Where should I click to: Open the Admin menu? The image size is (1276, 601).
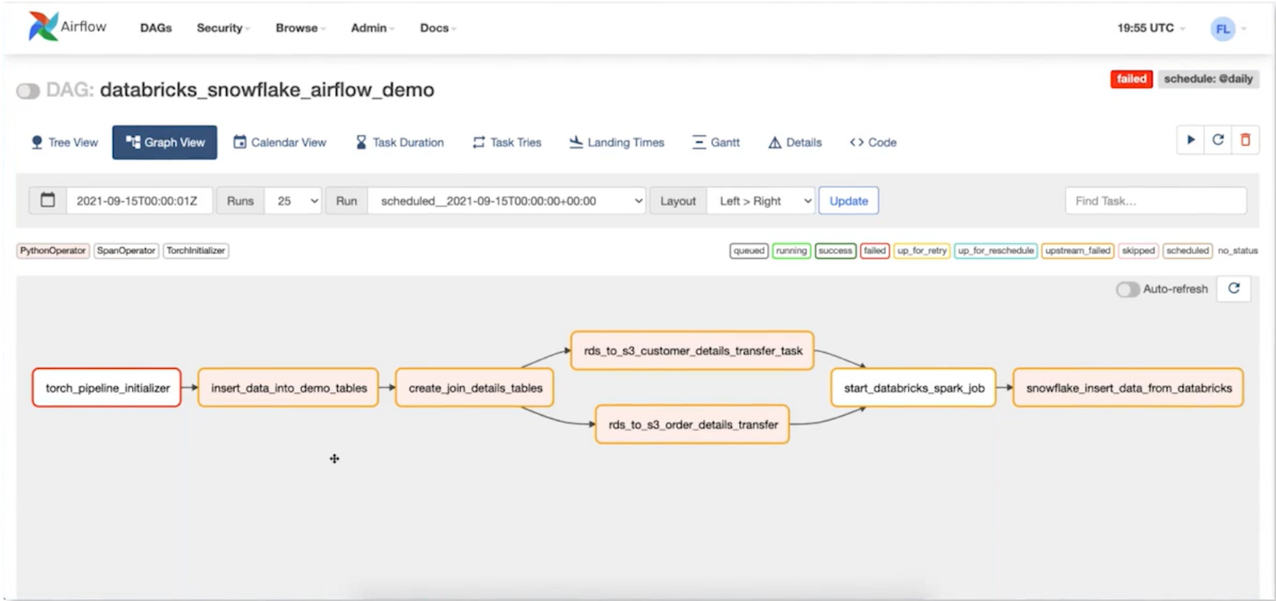(x=372, y=28)
